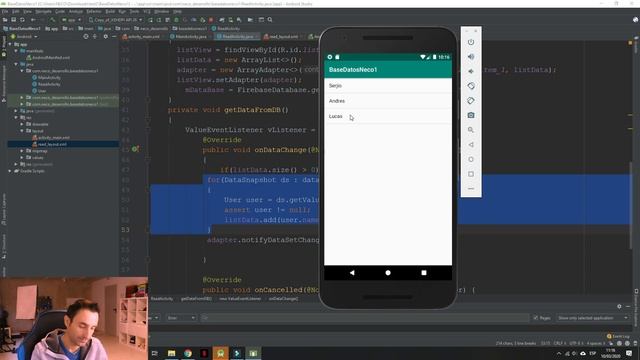Expand the mipmap folder
Screen dimensions: 640x360
tap(22, 151)
